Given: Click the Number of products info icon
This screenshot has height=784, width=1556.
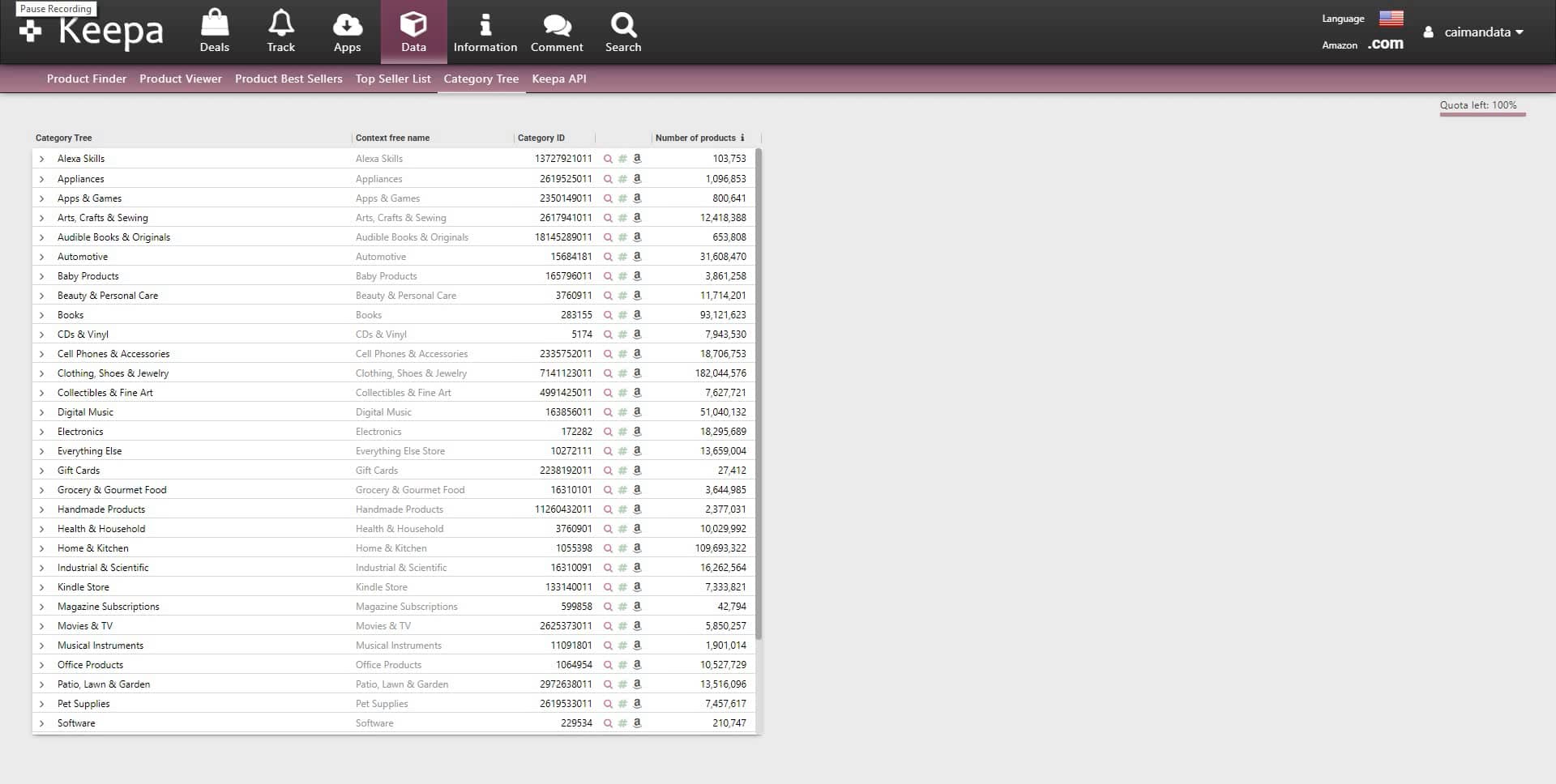Looking at the screenshot, I should pyautogui.click(x=743, y=138).
